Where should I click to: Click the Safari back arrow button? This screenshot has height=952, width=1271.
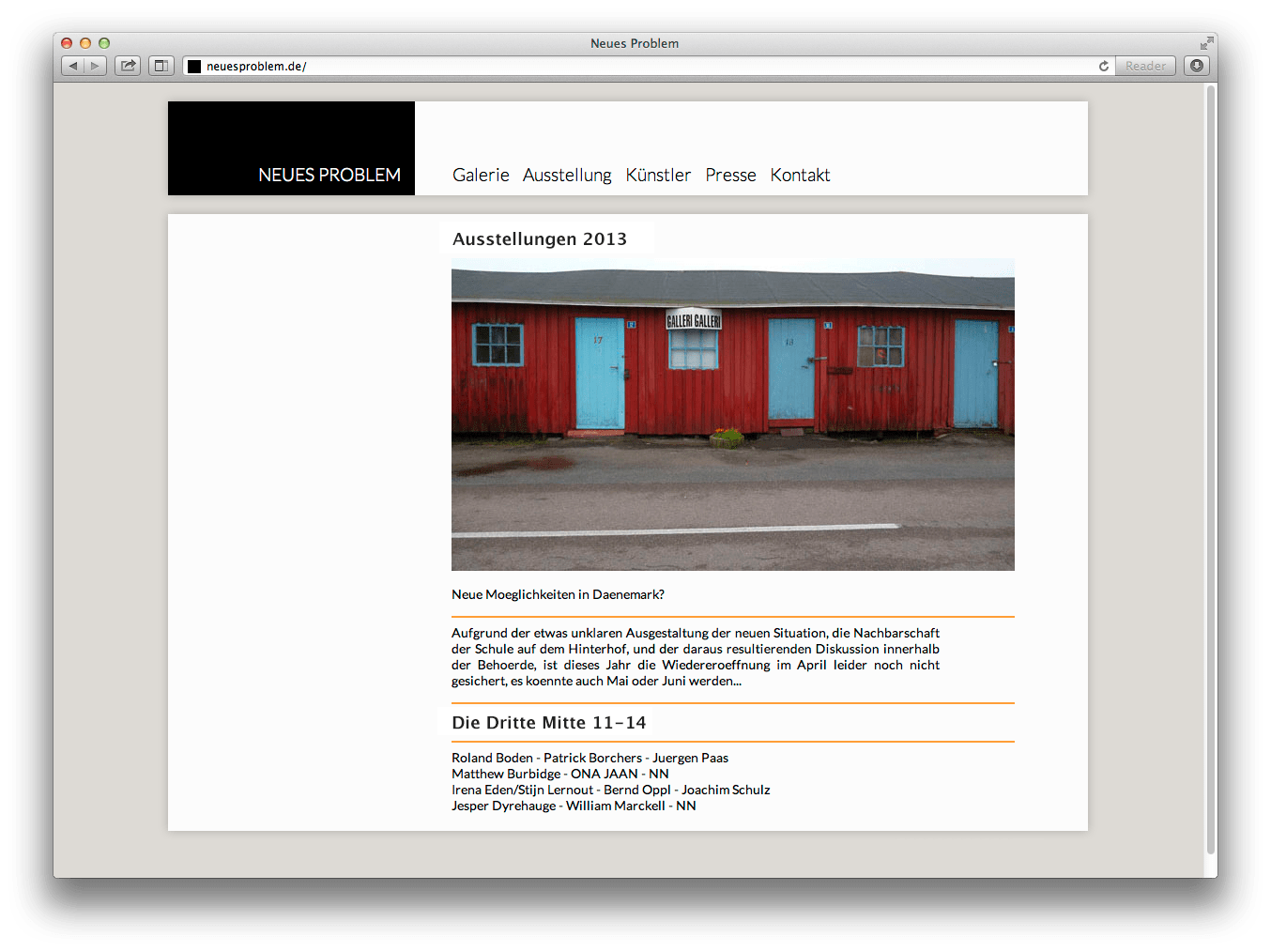(x=72, y=66)
